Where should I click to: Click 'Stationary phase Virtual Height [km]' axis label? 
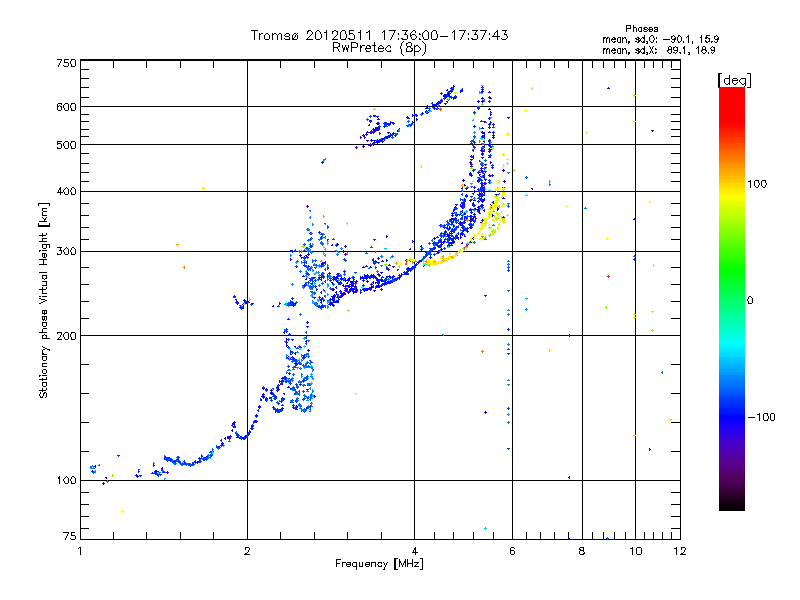click(x=44, y=300)
